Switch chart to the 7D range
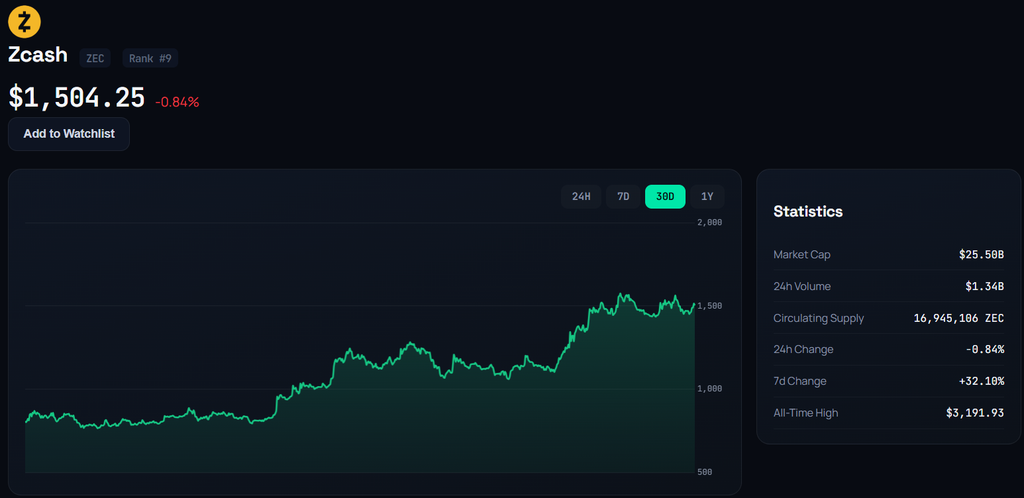1024x498 pixels. point(623,196)
